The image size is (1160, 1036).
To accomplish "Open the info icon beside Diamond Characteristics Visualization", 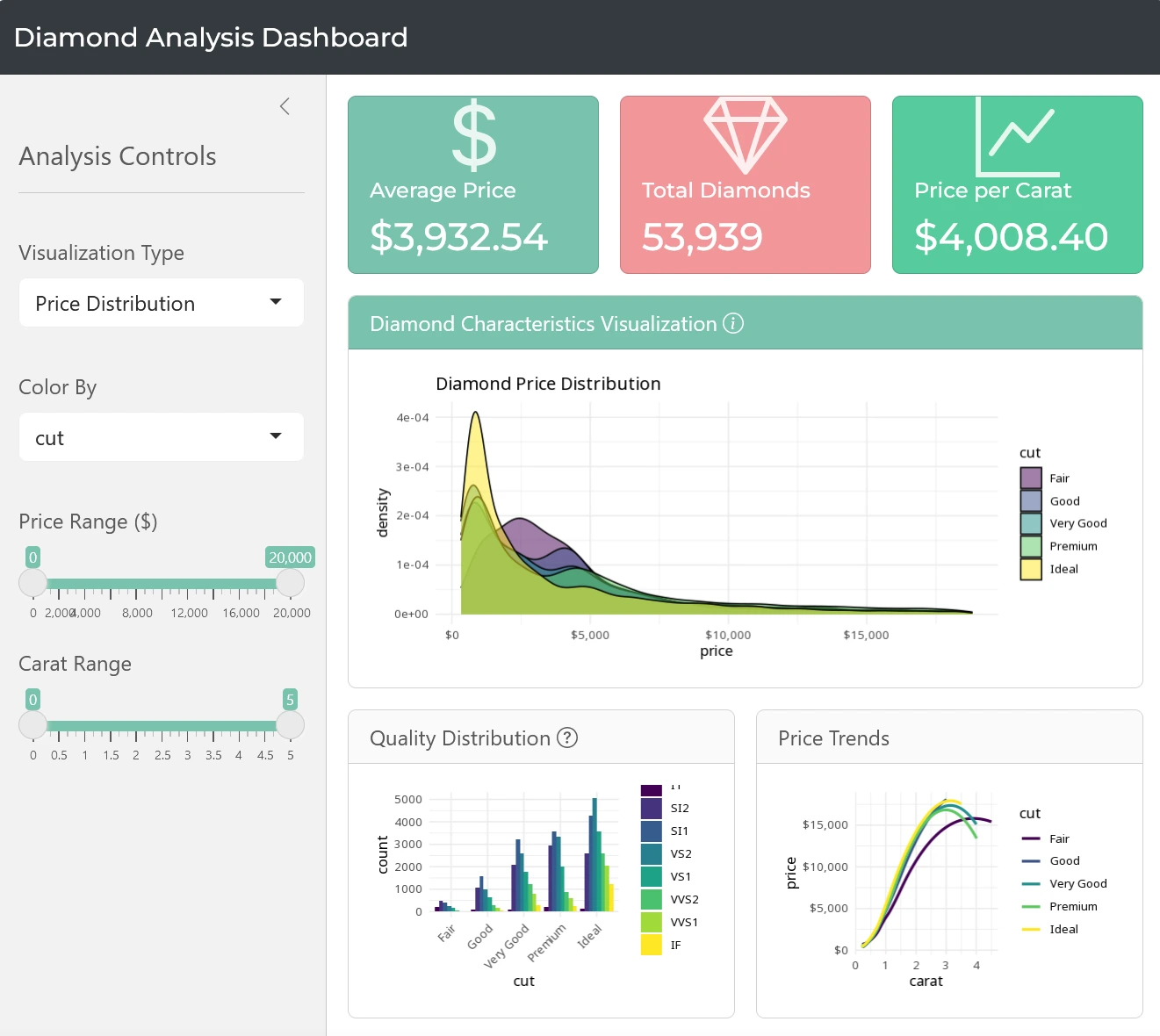I will click(733, 323).
